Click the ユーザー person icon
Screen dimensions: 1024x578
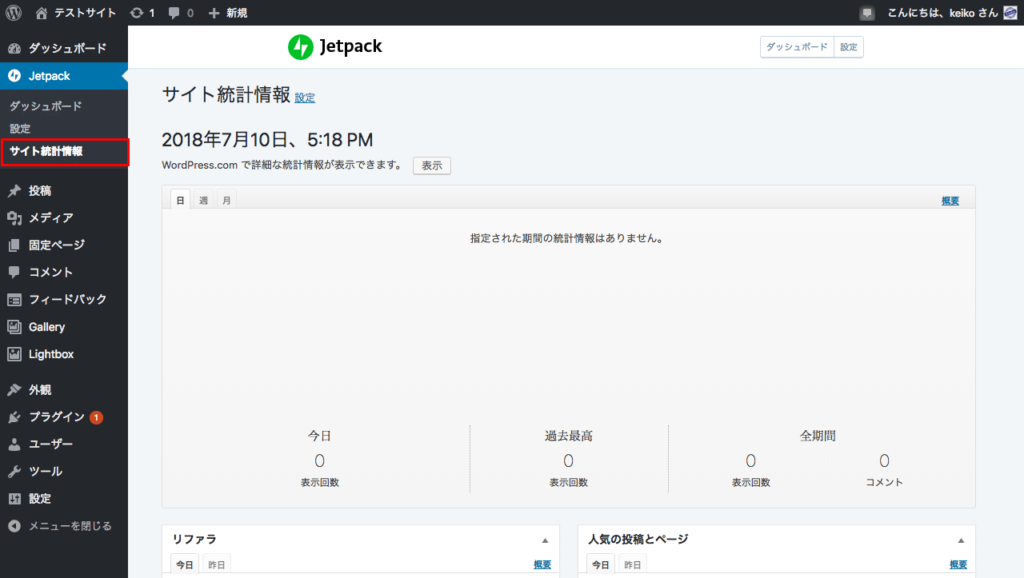[x=14, y=444]
